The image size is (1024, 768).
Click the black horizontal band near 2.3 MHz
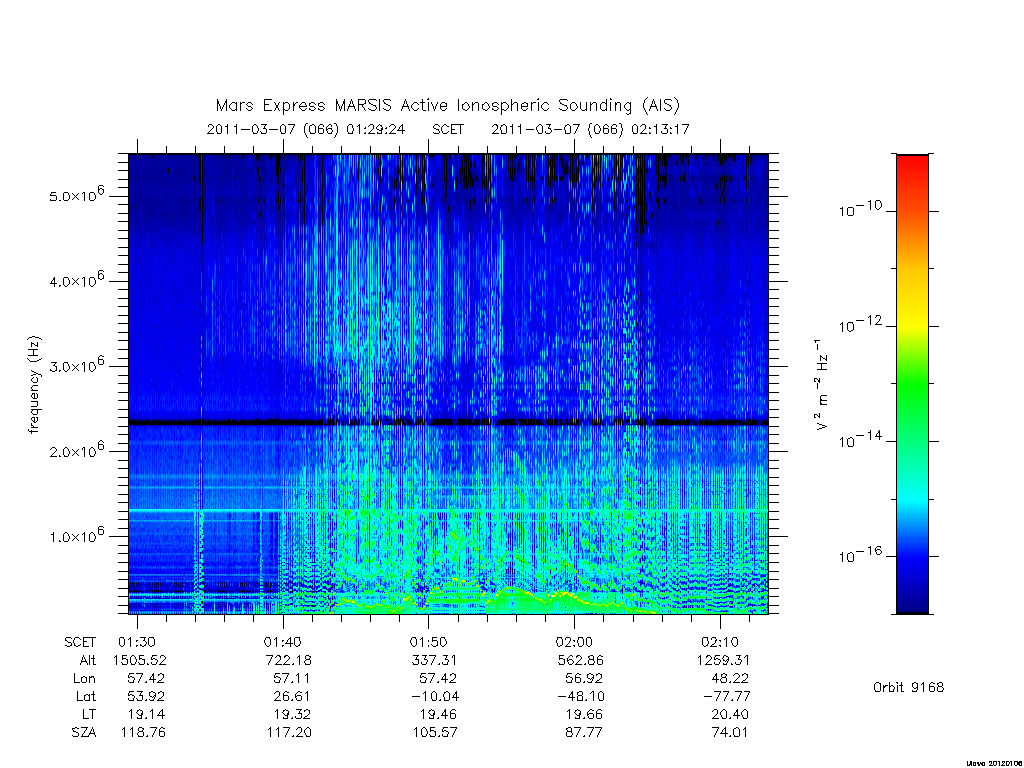(x=449, y=423)
